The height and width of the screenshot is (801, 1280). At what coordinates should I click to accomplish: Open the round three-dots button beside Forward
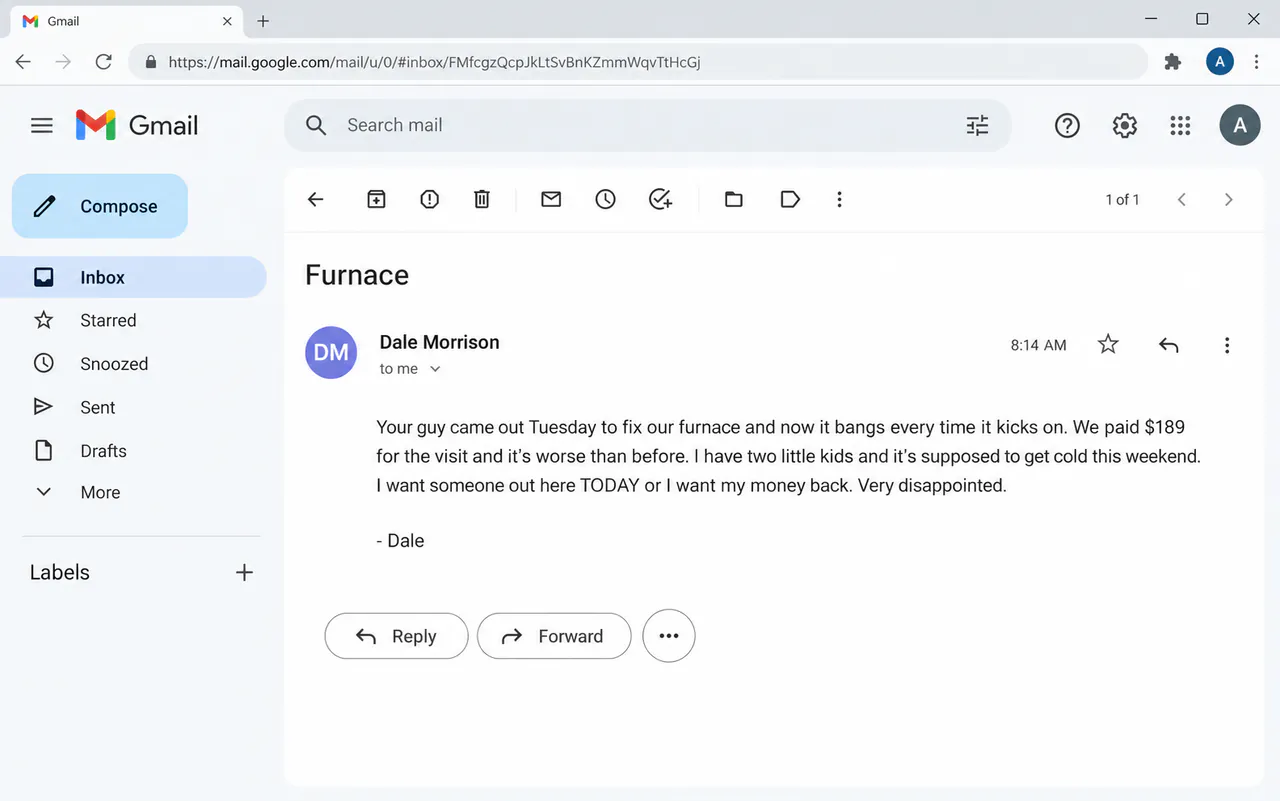click(x=669, y=636)
